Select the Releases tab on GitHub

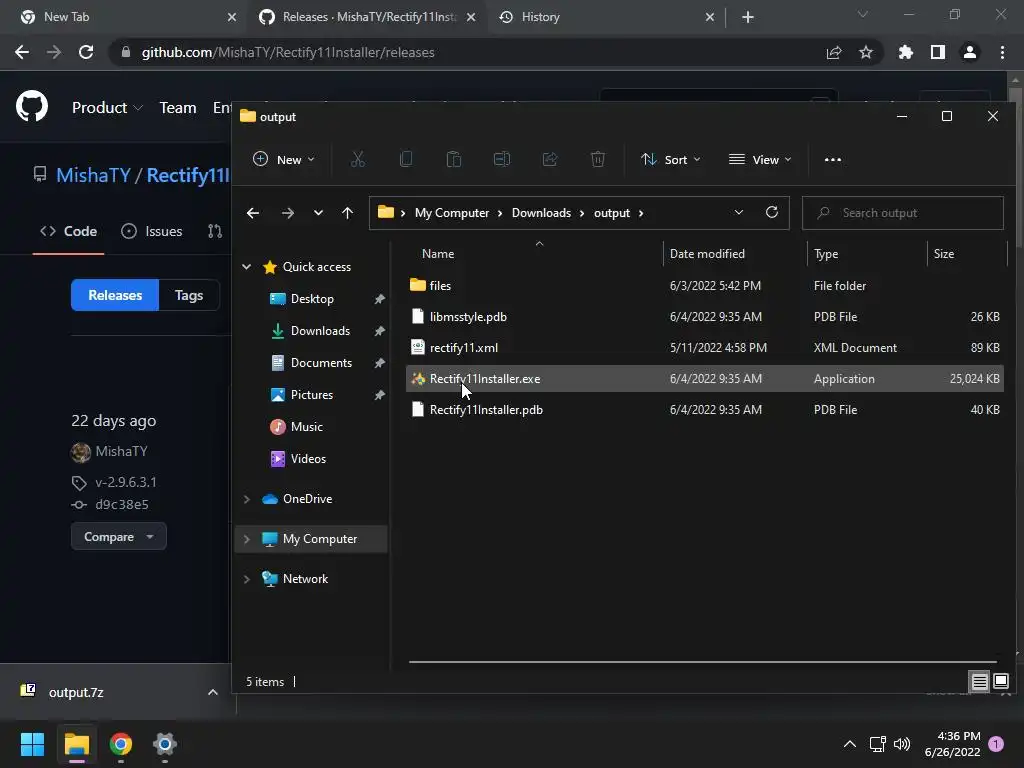pyautogui.click(x=115, y=295)
